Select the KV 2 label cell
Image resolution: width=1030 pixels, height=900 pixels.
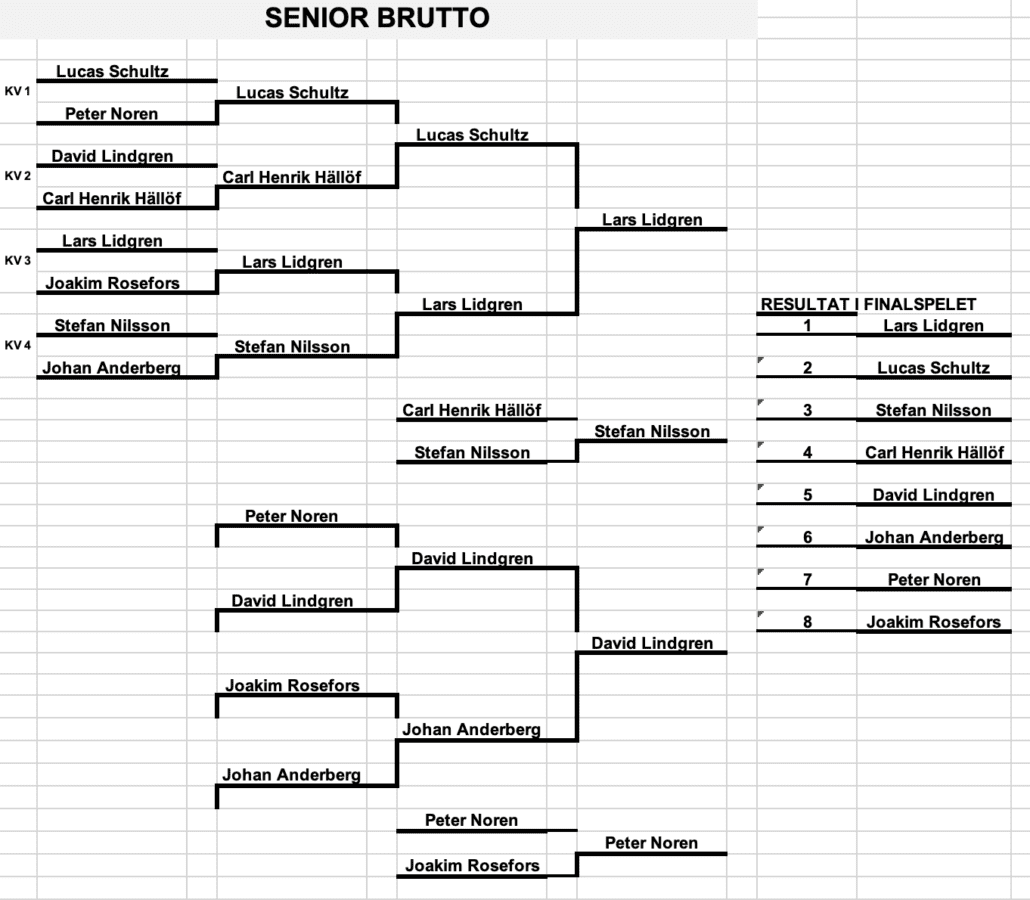(x=18, y=176)
